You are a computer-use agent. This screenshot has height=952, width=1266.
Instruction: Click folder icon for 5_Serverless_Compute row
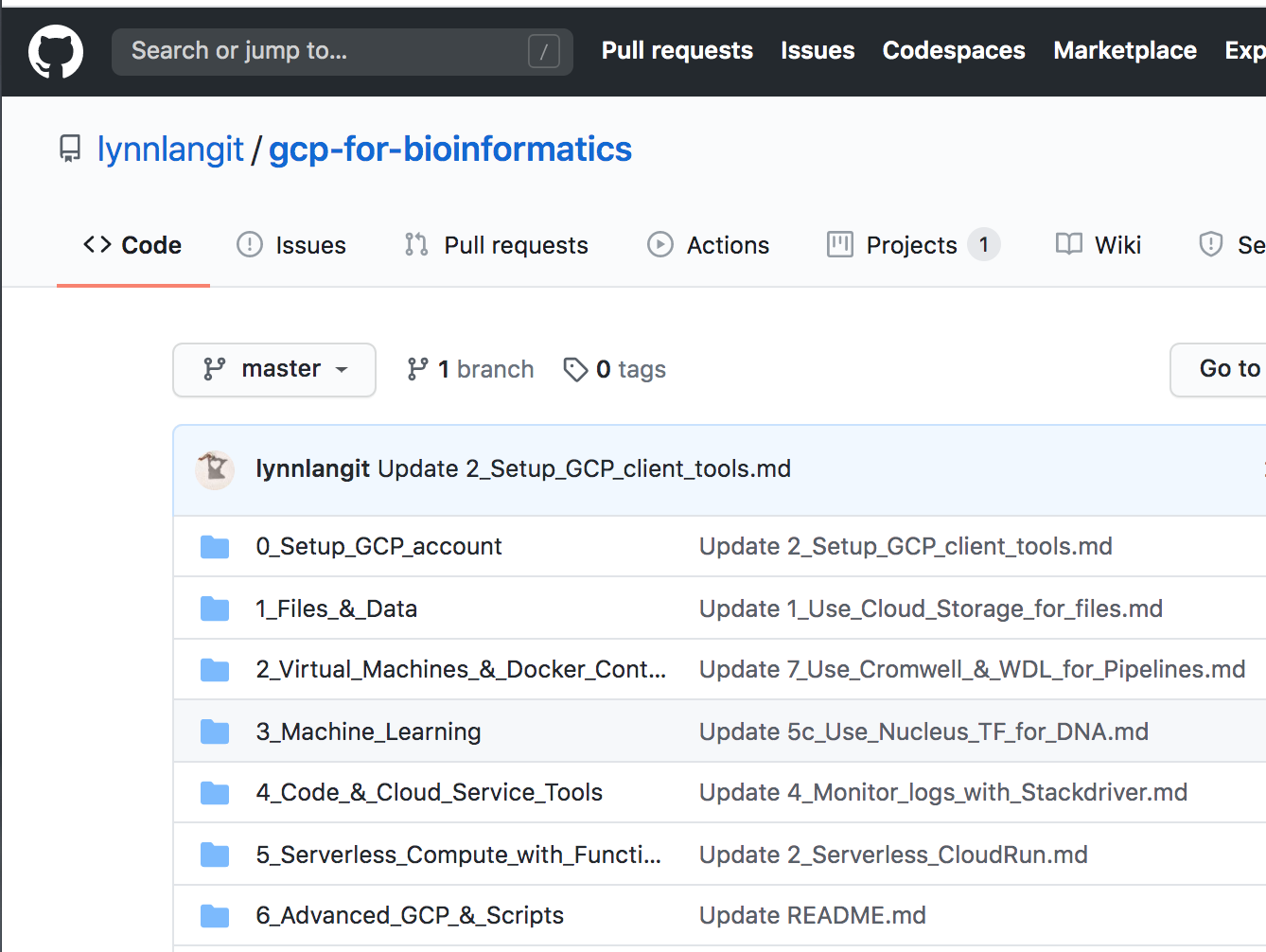click(215, 855)
